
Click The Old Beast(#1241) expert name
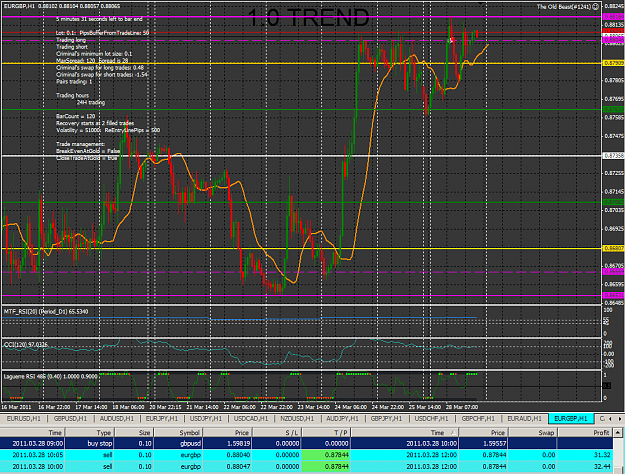click(x=564, y=6)
